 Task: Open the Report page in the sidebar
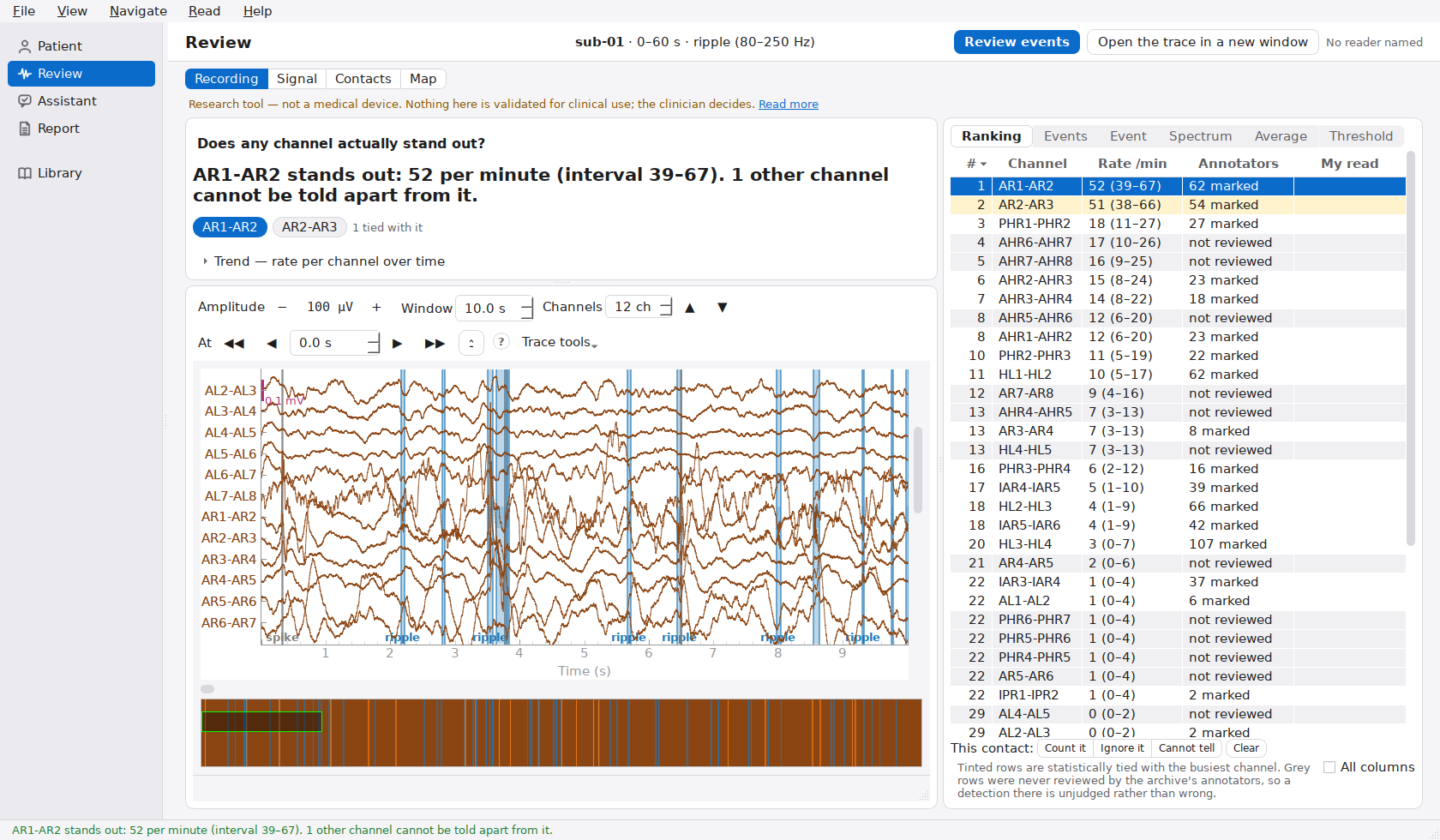tap(81, 129)
